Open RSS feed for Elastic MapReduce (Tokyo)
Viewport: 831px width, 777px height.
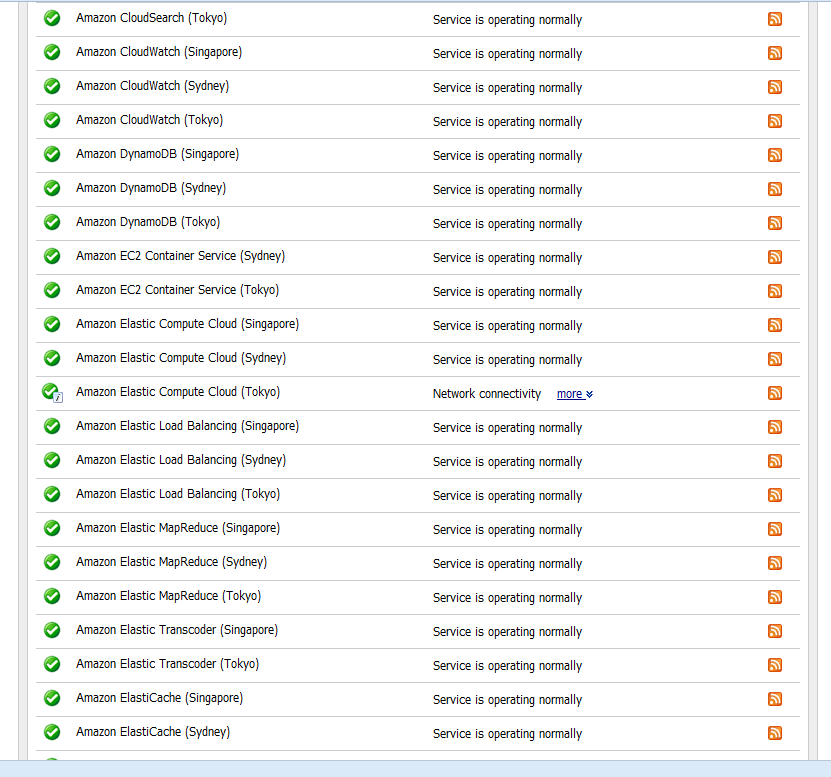pyautogui.click(x=775, y=597)
